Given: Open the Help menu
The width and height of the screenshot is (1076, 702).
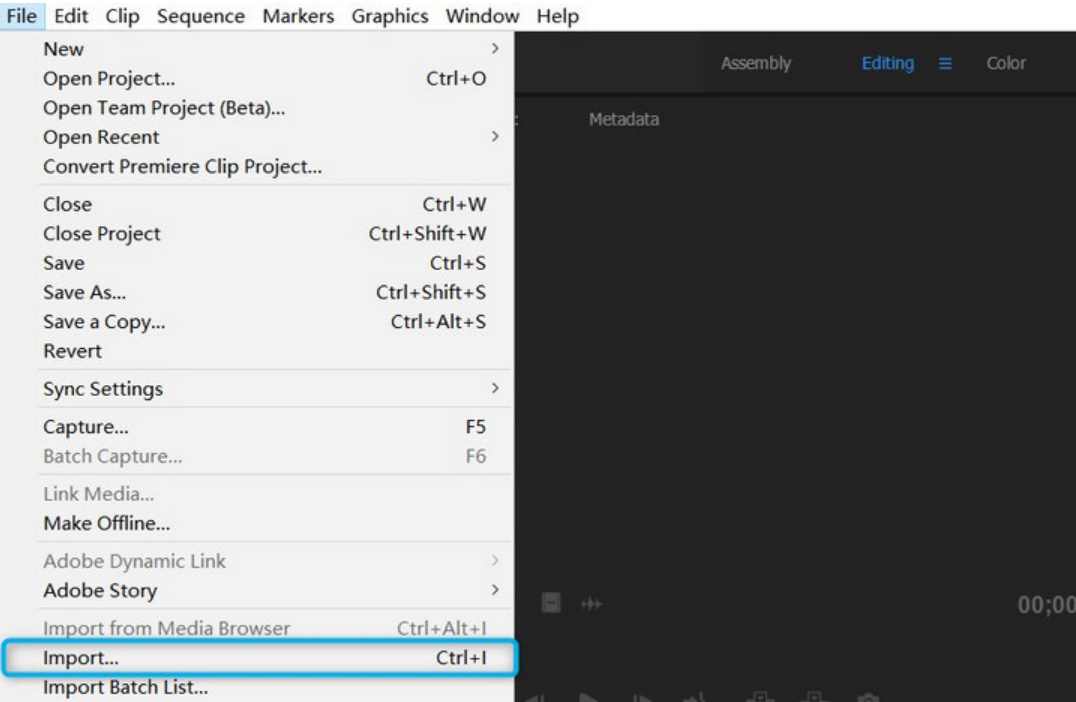Looking at the screenshot, I should pyautogui.click(x=557, y=15).
